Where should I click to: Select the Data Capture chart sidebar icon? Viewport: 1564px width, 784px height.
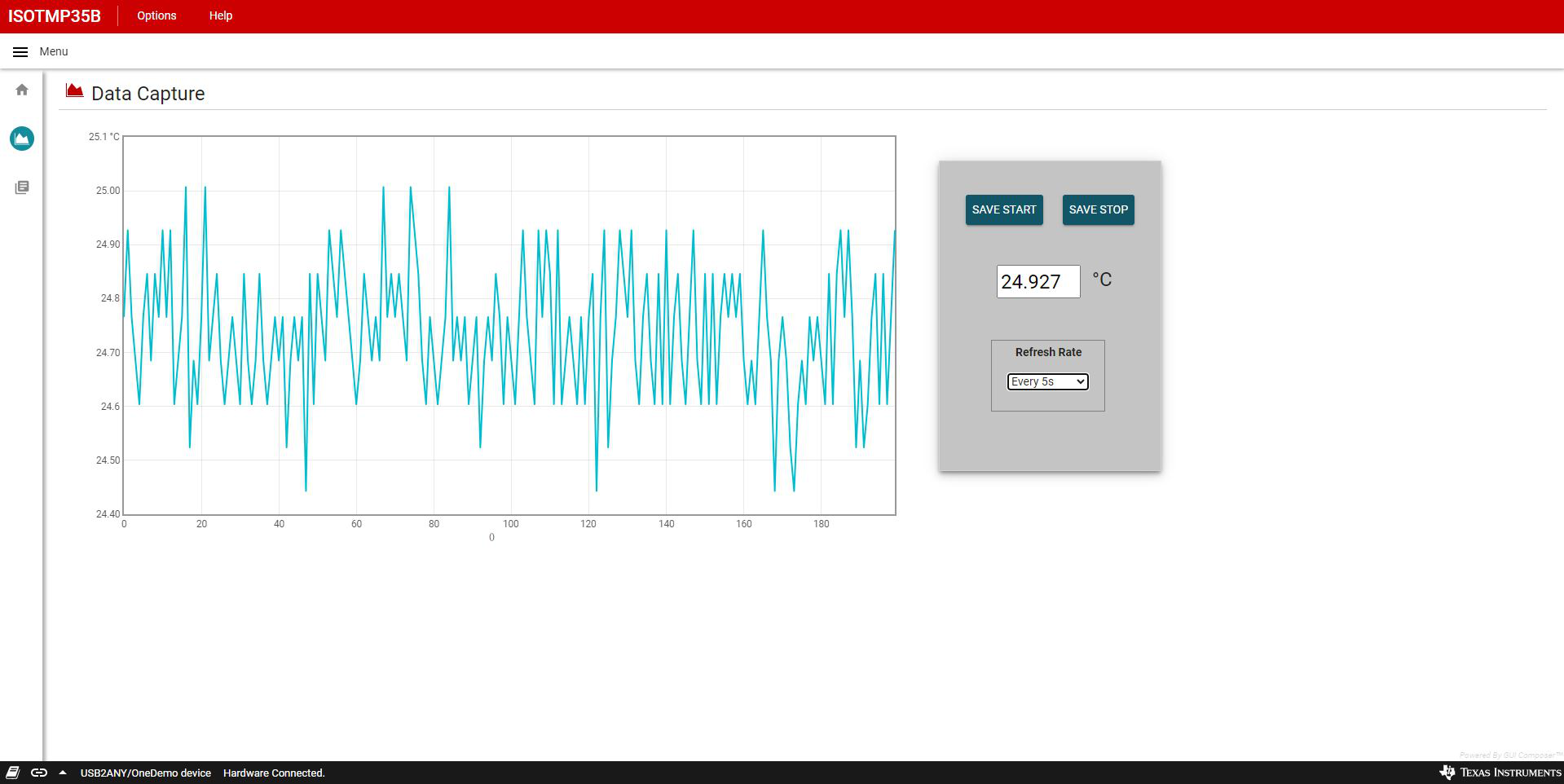pyautogui.click(x=22, y=139)
